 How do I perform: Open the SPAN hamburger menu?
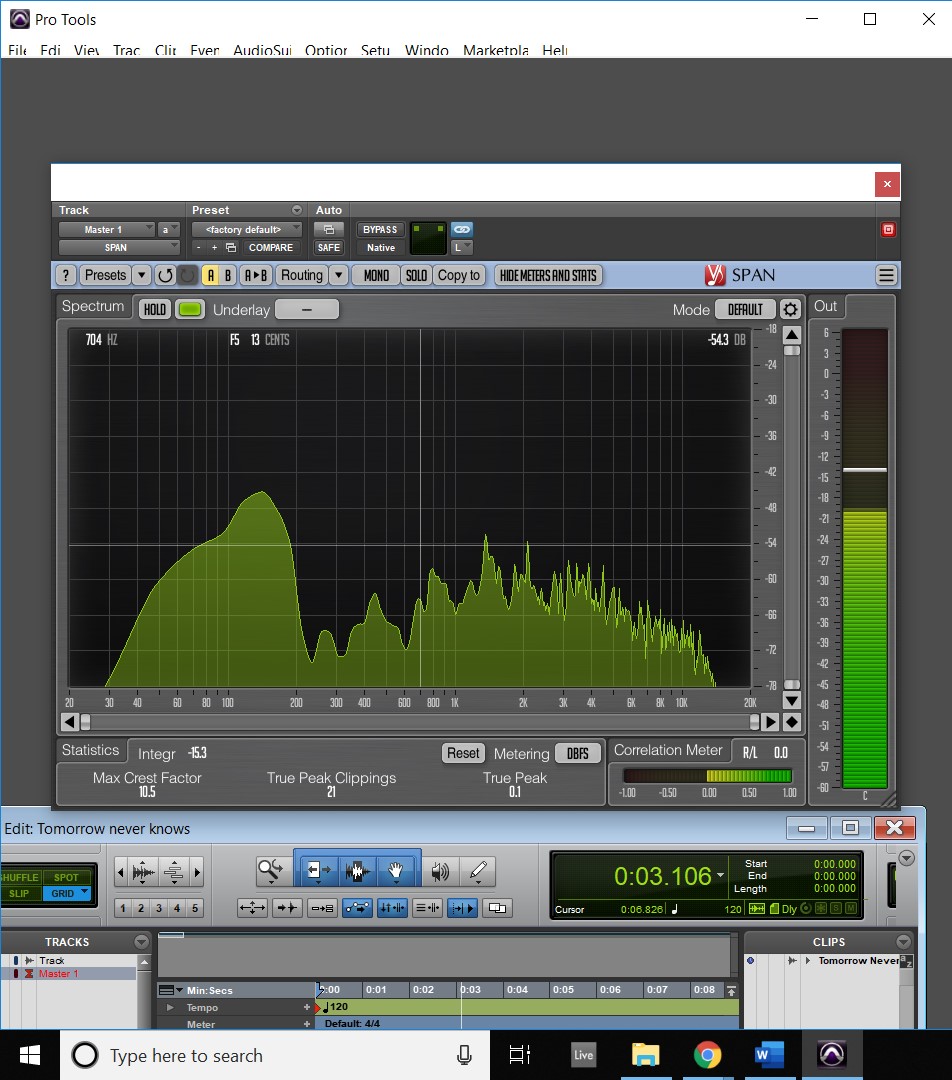tap(885, 275)
